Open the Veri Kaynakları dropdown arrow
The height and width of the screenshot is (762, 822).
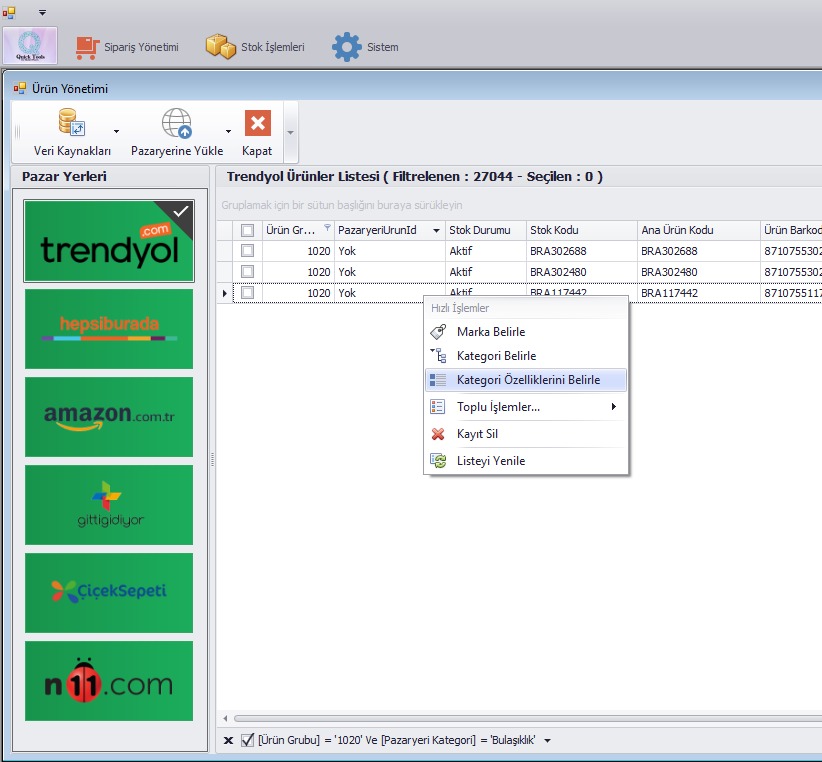click(116, 132)
